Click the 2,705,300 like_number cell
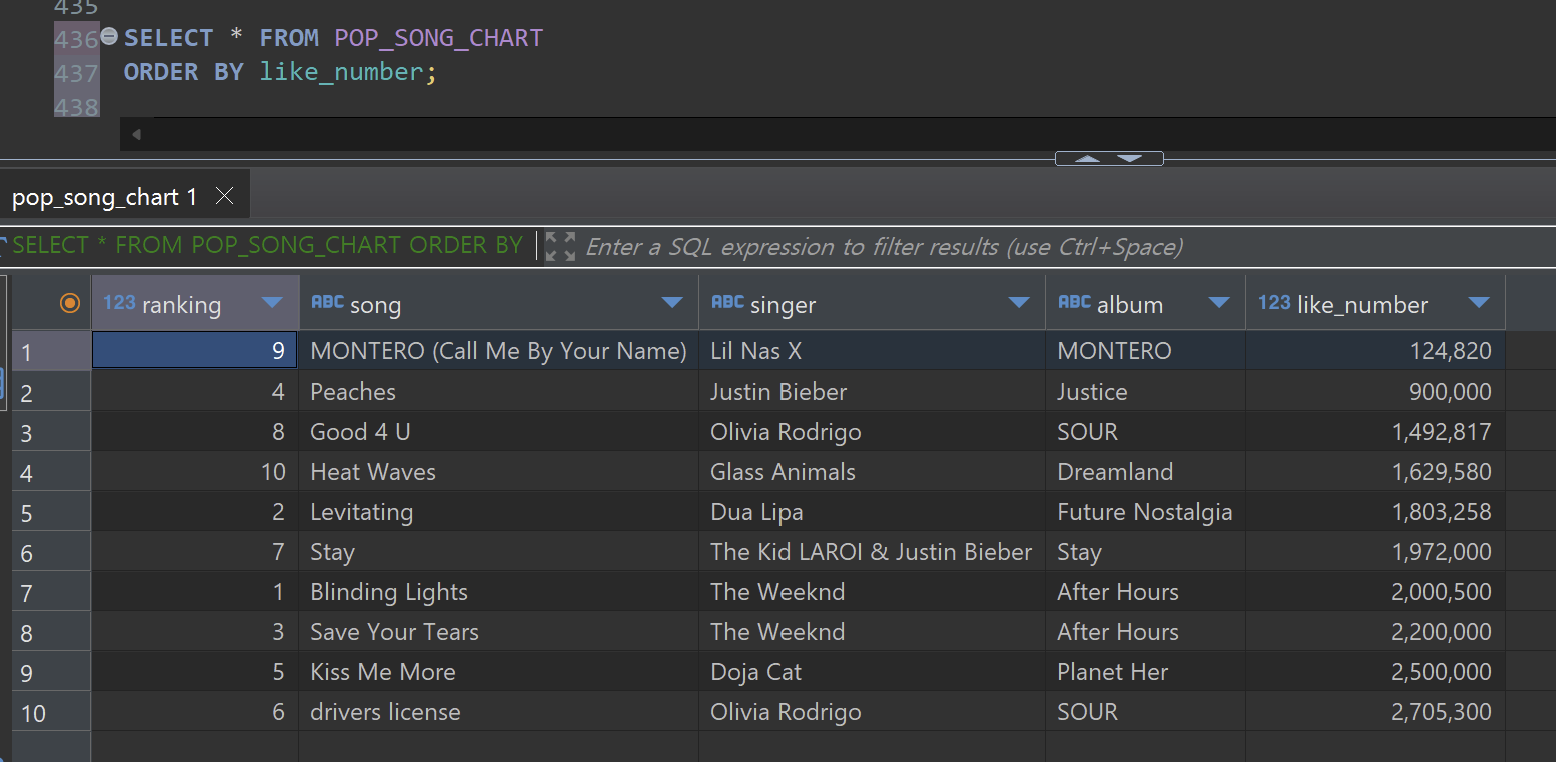The width and height of the screenshot is (1556, 762). point(1375,712)
